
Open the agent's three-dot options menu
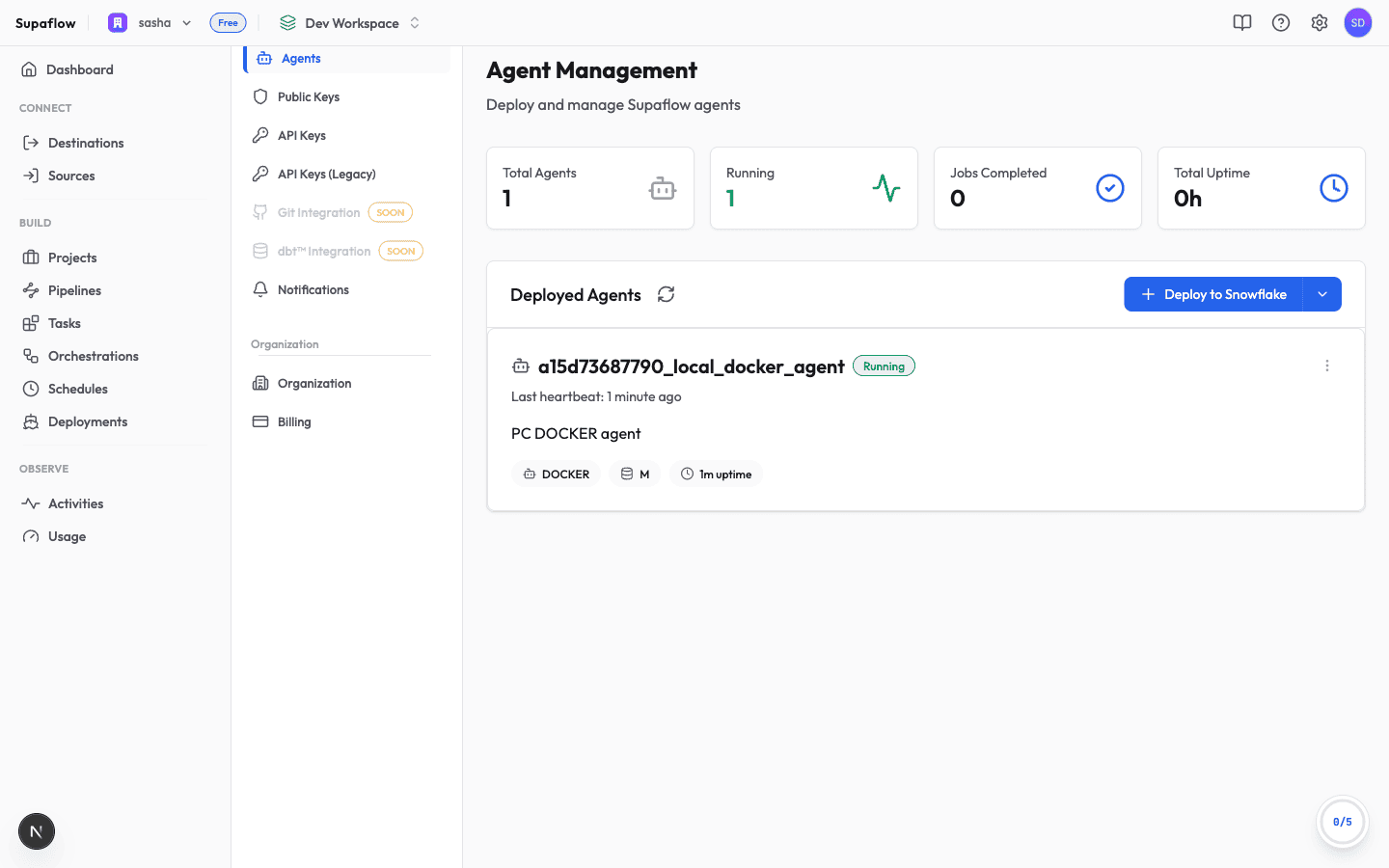pyautogui.click(x=1327, y=366)
